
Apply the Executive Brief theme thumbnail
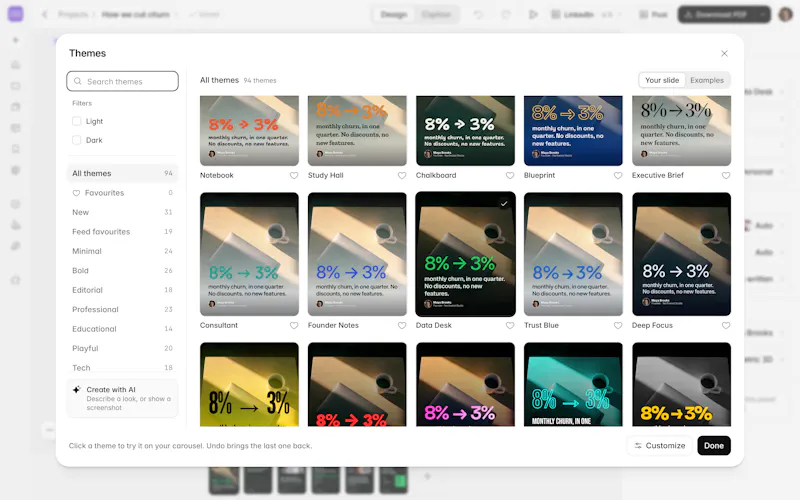pos(681,131)
